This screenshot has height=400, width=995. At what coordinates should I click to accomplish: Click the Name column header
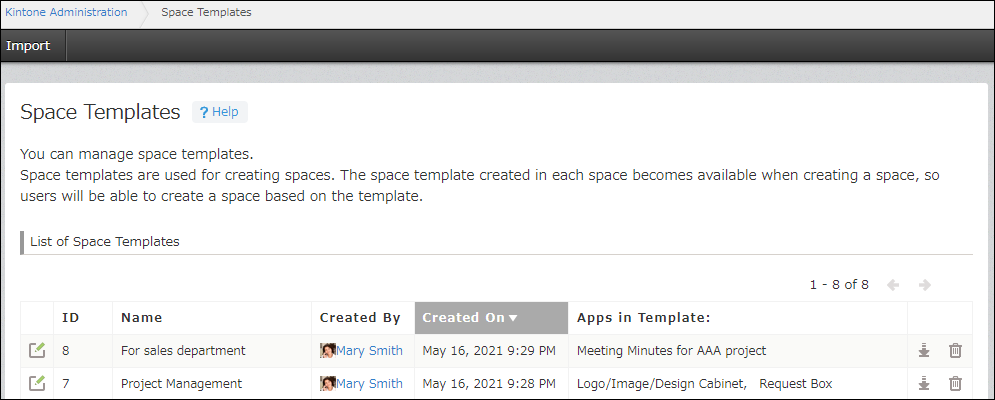point(141,318)
